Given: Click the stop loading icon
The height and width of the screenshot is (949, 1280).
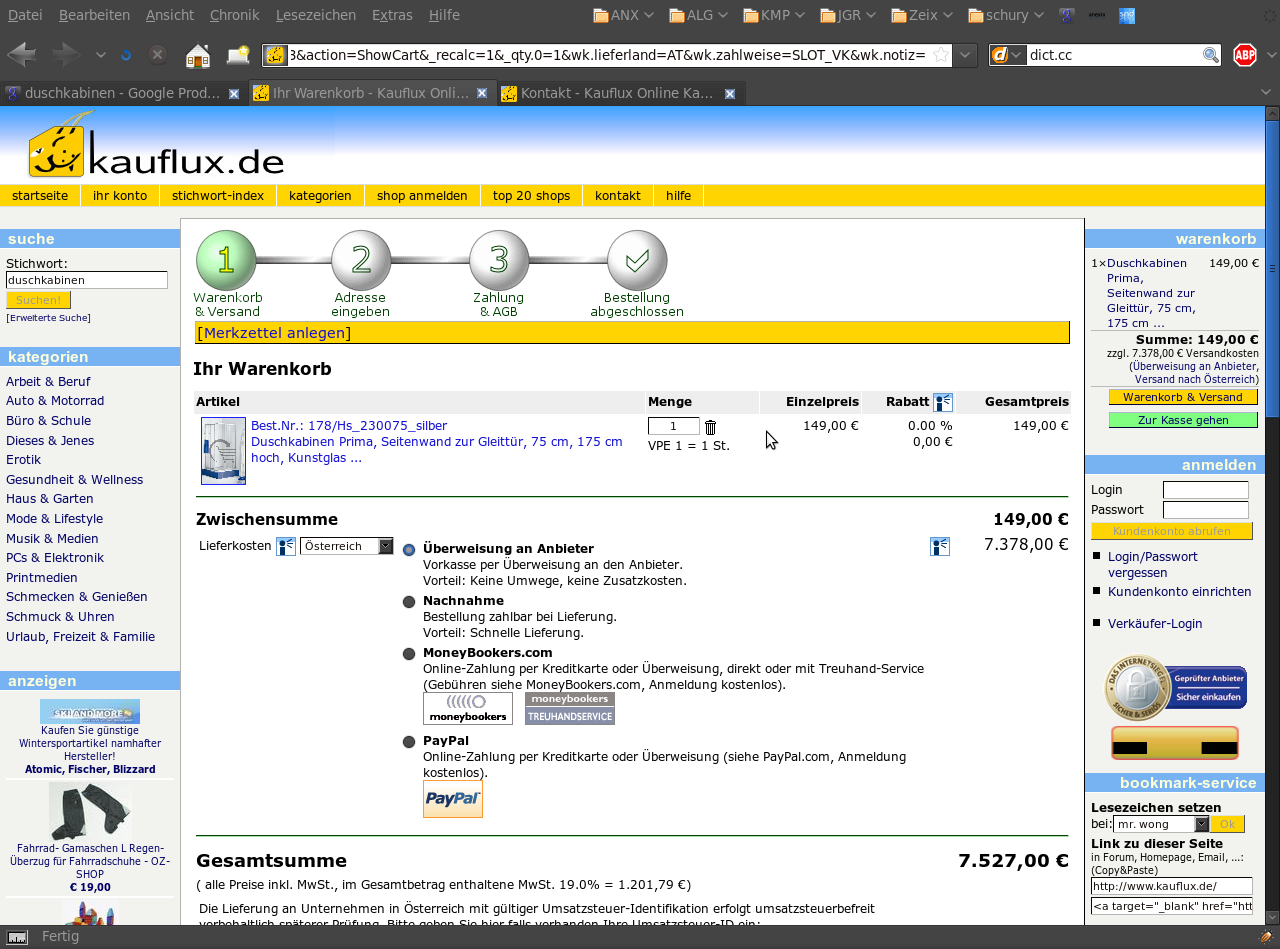Looking at the screenshot, I should tap(158, 55).
